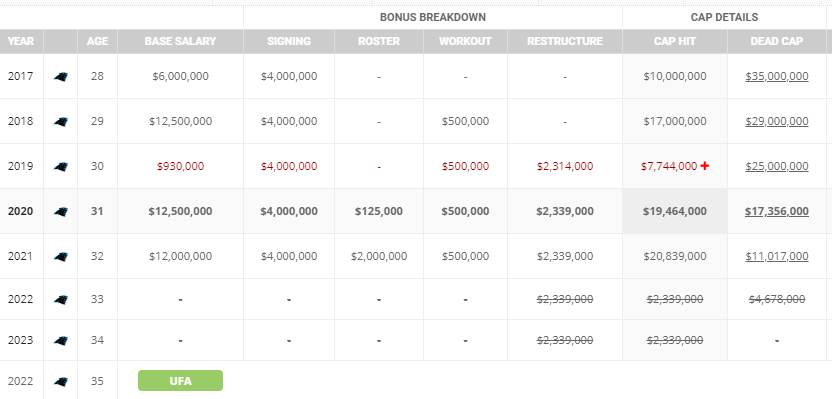Image resolution: width=832 pixels, height=399 pixels.
Task: Click the Panthers logo in 2017 row
Action: pos(60,76)
